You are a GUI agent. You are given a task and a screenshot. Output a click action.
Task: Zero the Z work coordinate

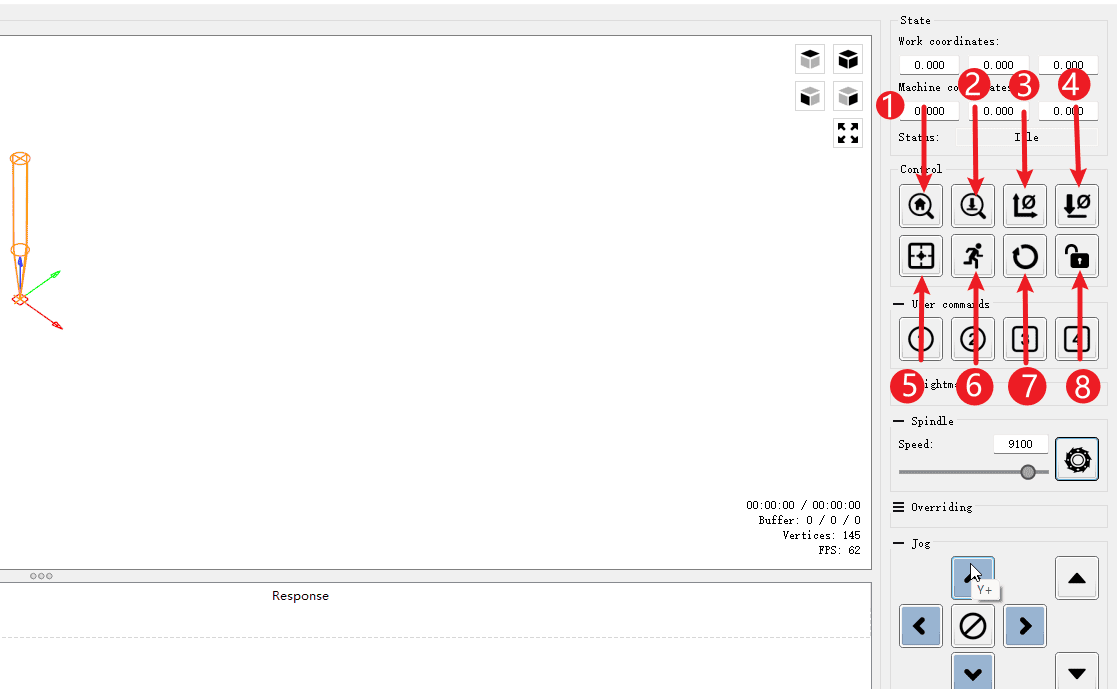pos(1077,205)
